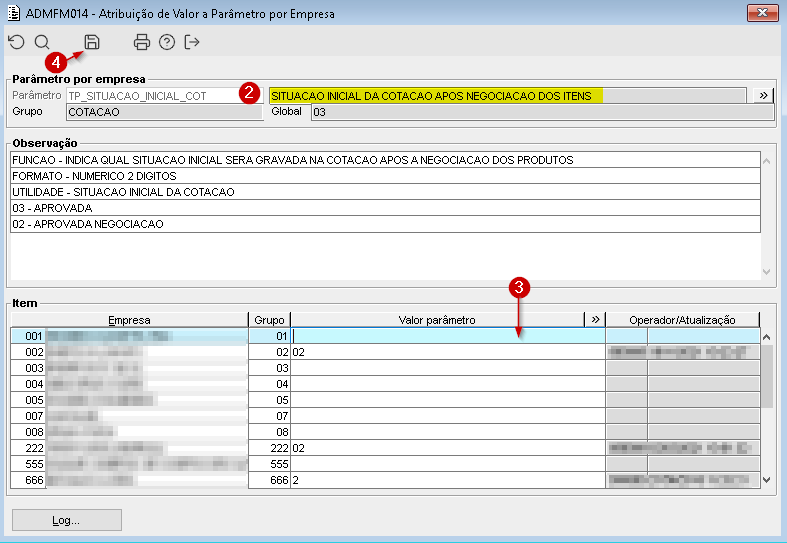Click the Operador/Atualização column header
The height and width of the screenshot is (543, 787).
pyautogui.click(x=683, y=320)
